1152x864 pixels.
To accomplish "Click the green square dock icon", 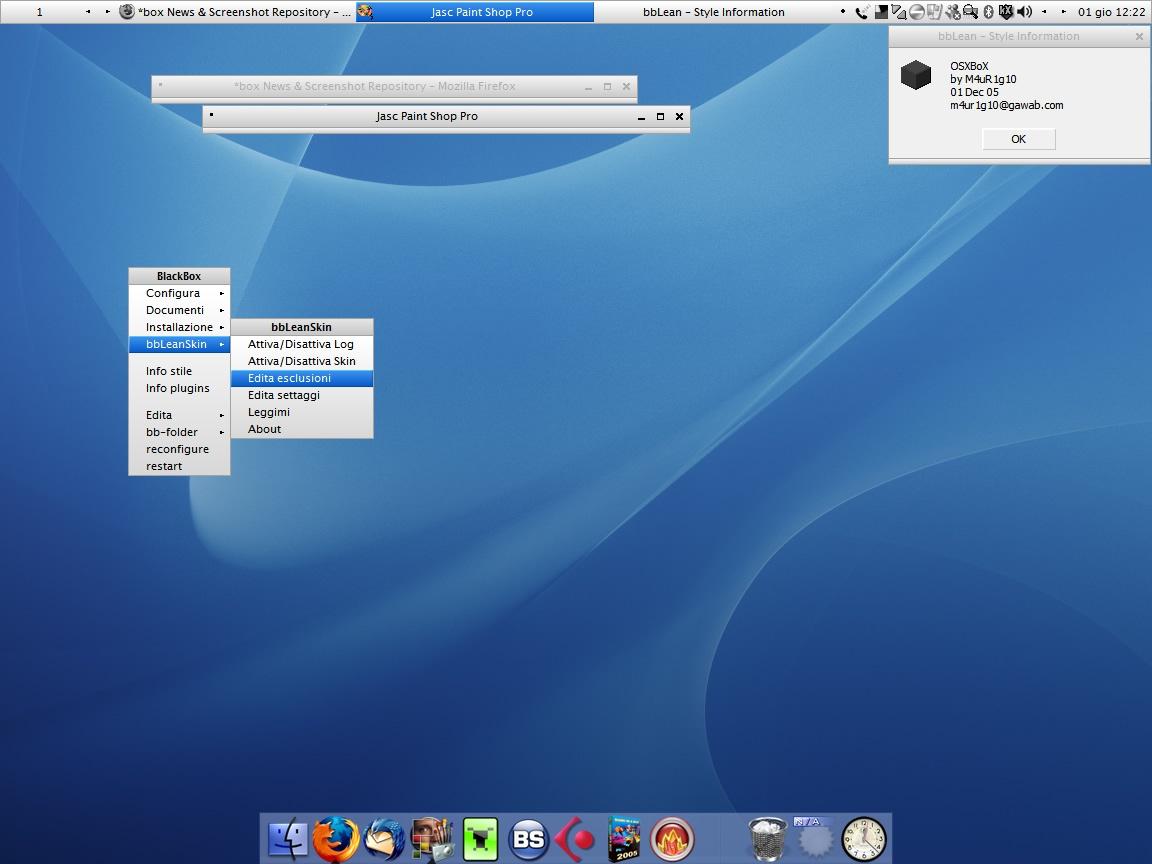I will click(x=480, y=838).
